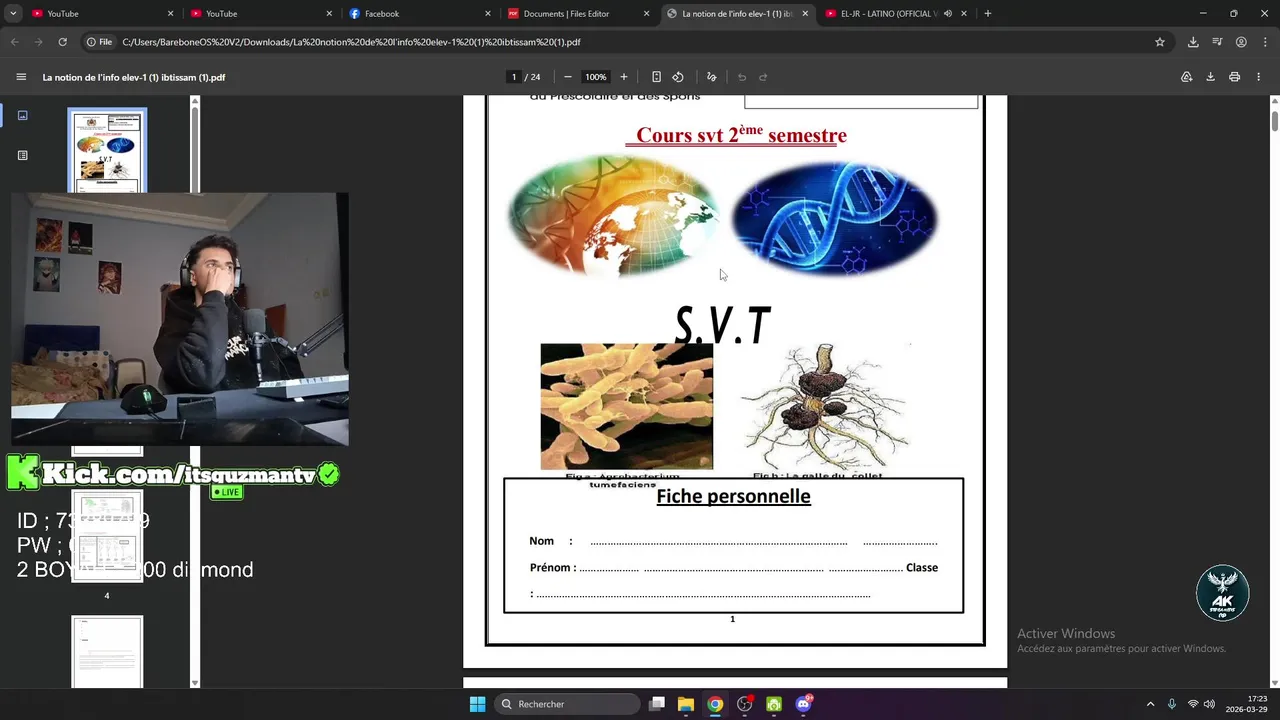Open the tab search dropdown
This screenshot has width=1280, height=720.
tap(13, 13)
